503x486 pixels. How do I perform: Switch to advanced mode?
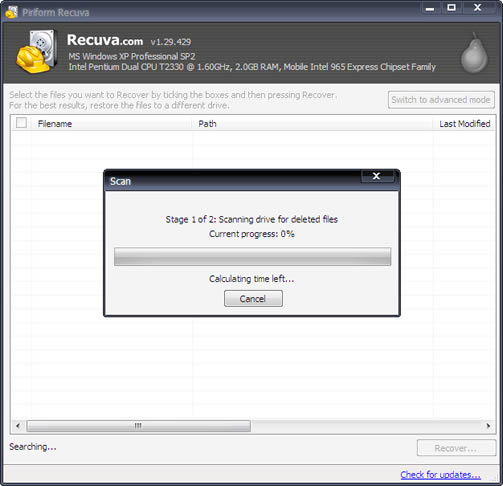[x=441, y=100]
